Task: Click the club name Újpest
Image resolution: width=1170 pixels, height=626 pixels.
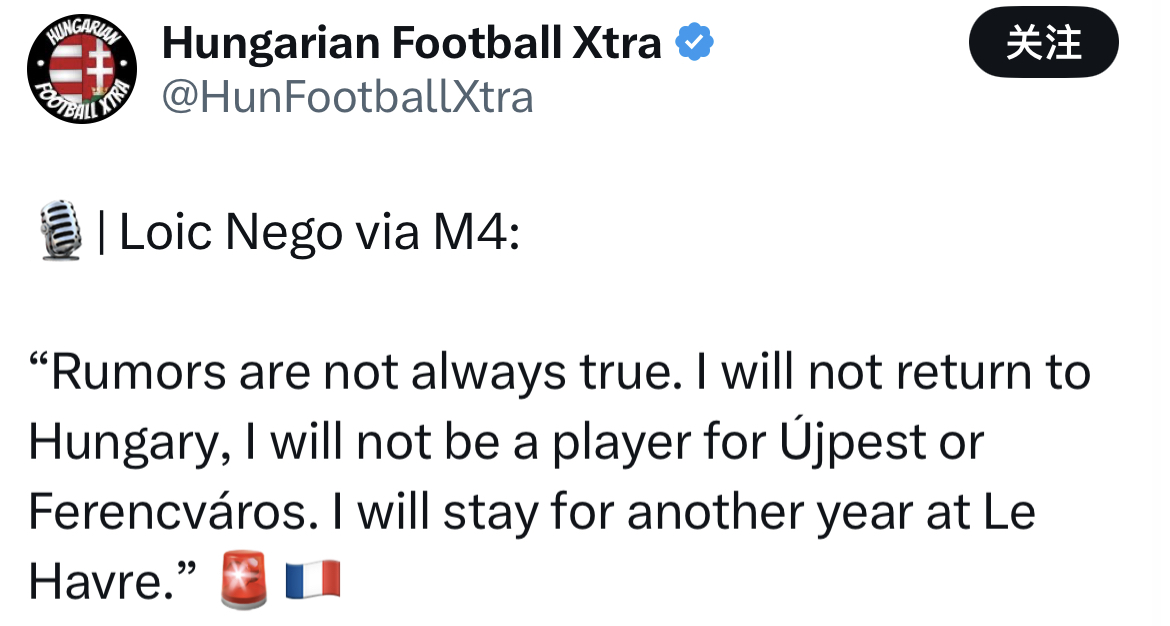Action: click(853, 440)
